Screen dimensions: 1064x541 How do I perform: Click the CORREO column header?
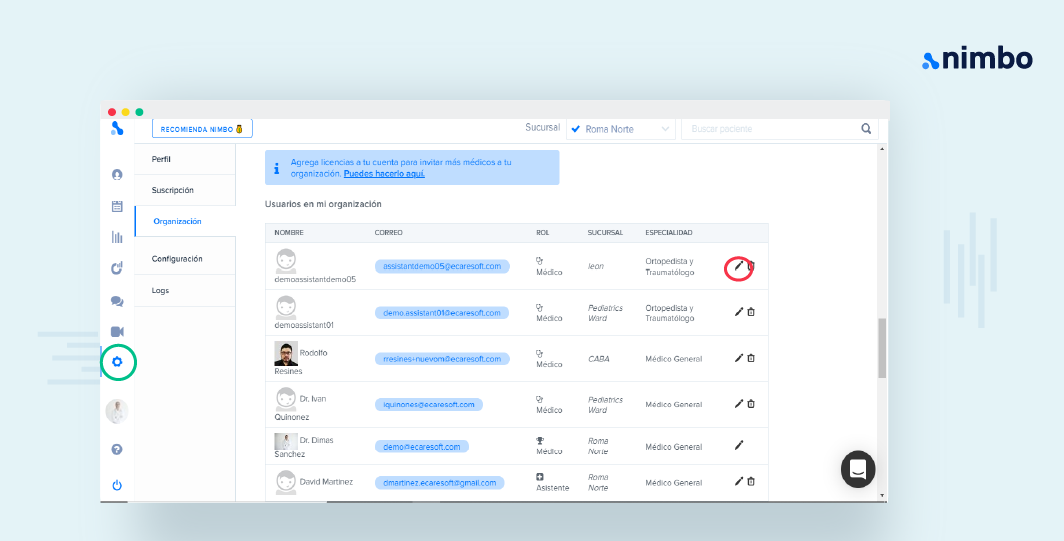pos(388,233)
